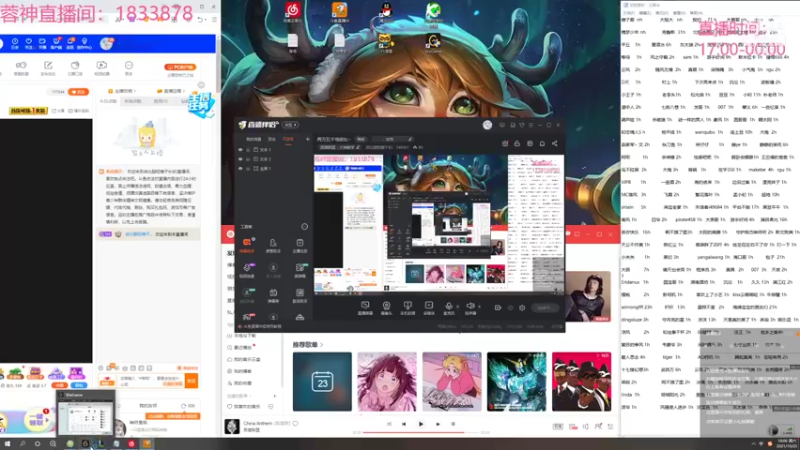Open search icon on Windows taskbar
Image resolution: width=800 pixels, height=450 pixels.
point(22,444)
